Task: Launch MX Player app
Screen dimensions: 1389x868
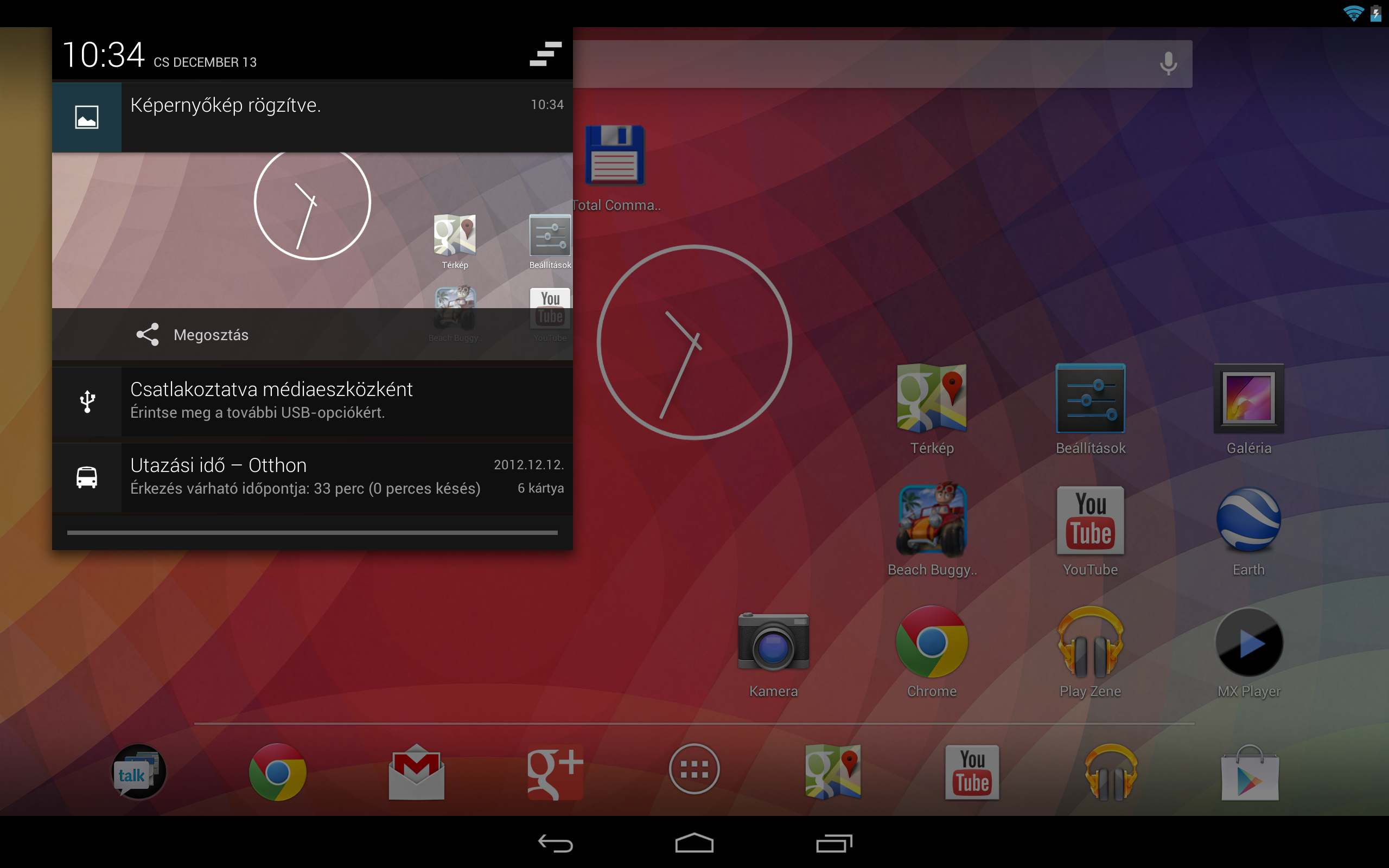Action: (1249, 652)
